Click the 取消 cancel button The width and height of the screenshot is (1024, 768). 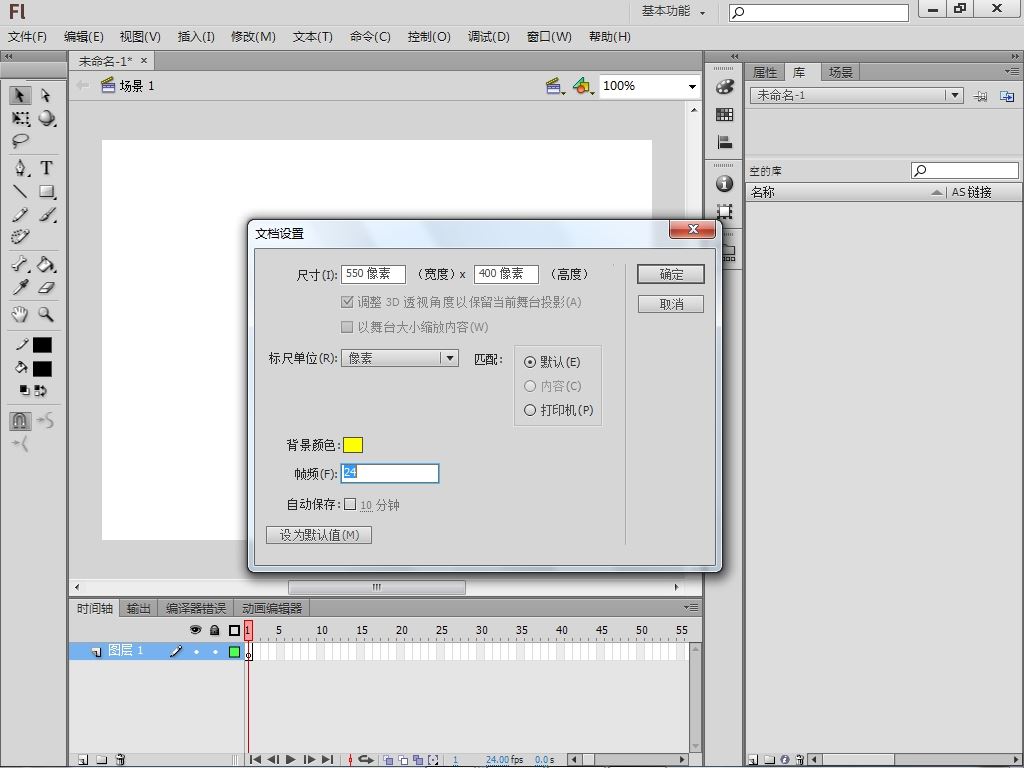click(x=671, y=304)
